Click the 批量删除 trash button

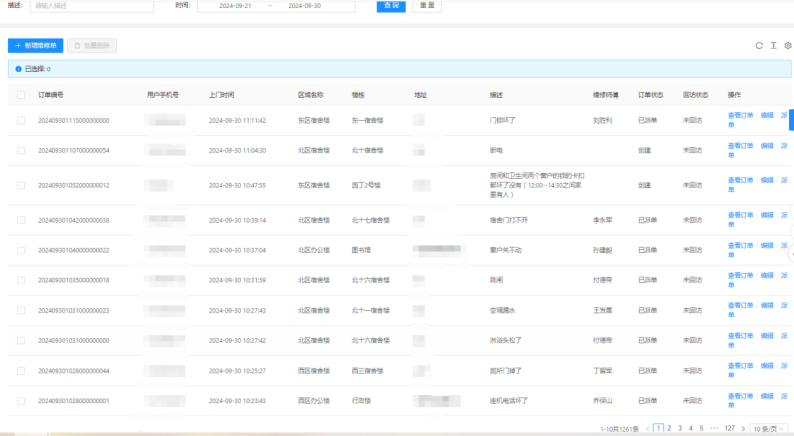[x=92, y=46]
